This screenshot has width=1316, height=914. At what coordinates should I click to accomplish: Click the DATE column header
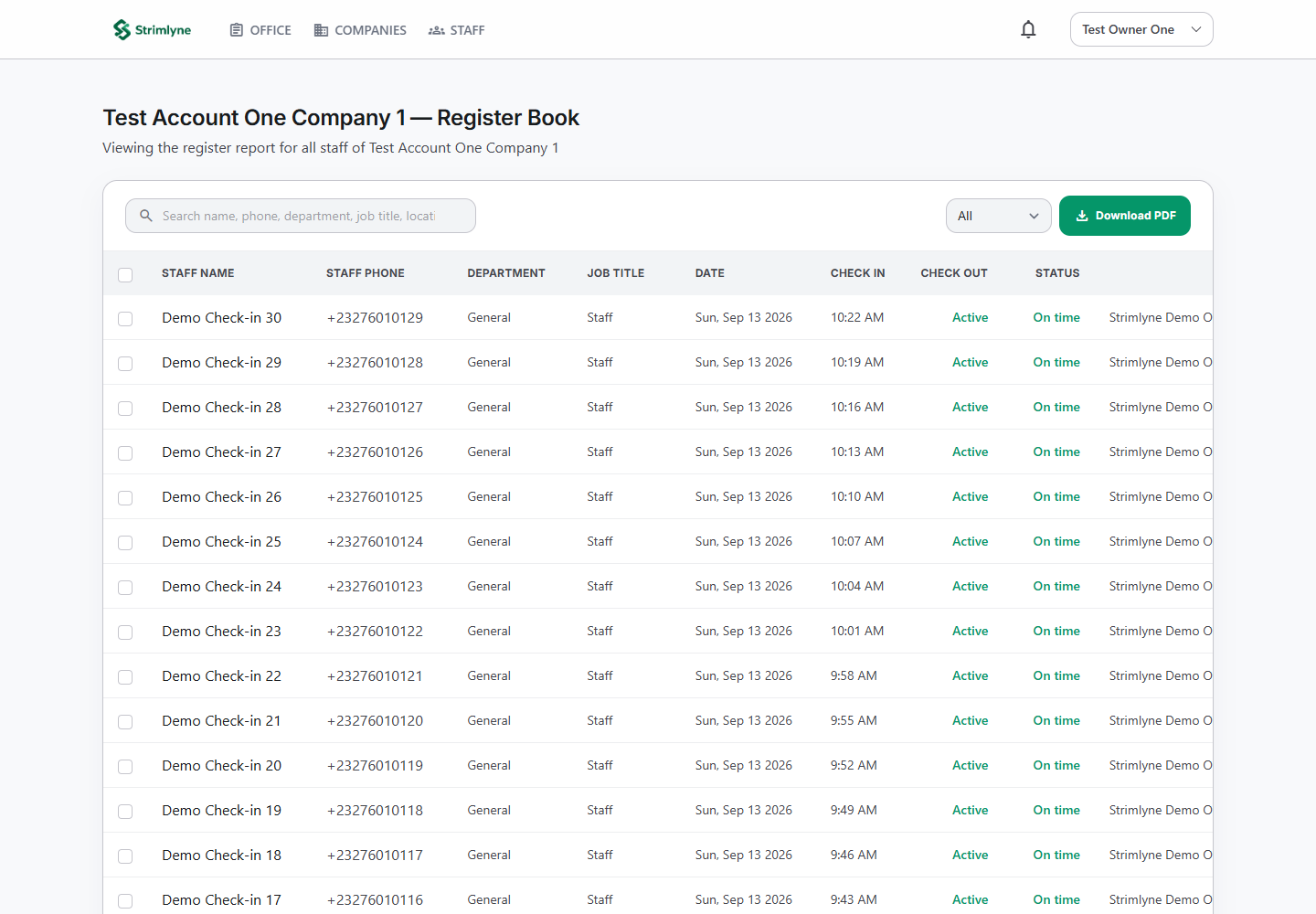(x=710, y=273)
